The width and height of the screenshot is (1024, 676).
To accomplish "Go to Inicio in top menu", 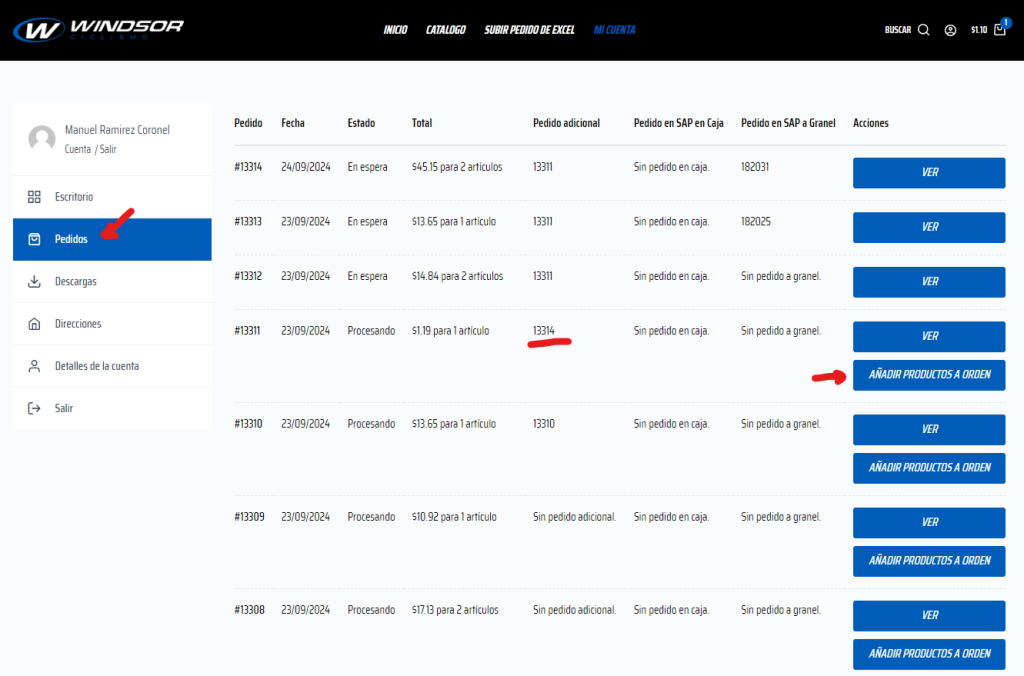I will pyautogui.click(x=395, y=30).
